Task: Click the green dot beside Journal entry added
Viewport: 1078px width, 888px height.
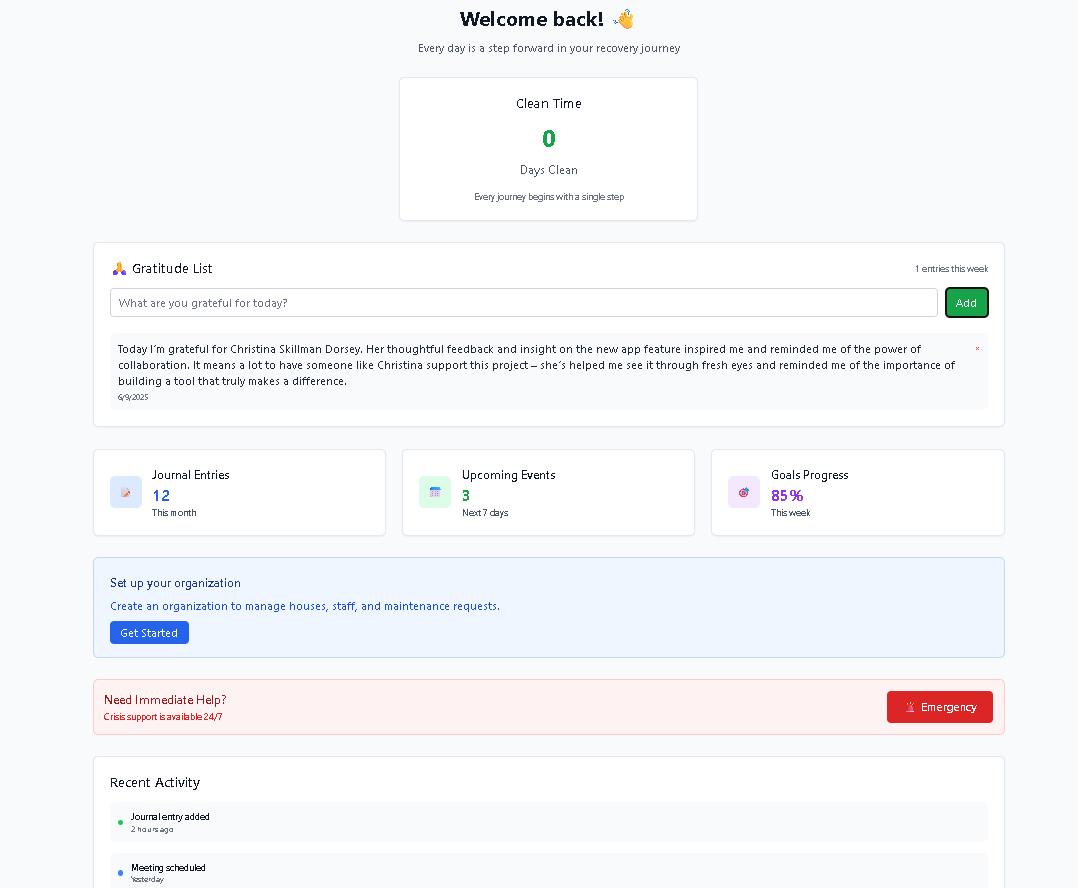Action: [121, 823]
